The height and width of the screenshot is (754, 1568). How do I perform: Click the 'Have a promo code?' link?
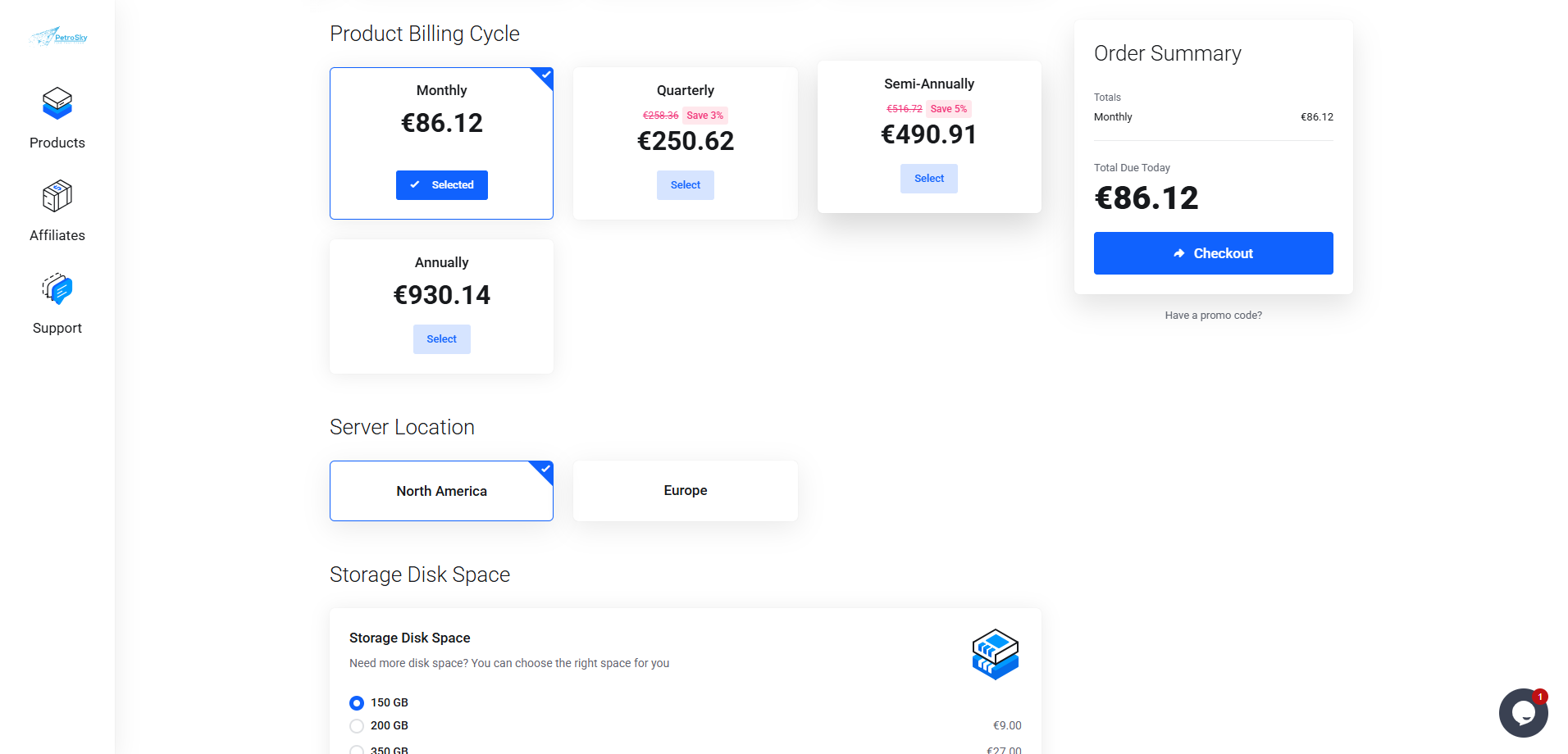click(1213, 316)
